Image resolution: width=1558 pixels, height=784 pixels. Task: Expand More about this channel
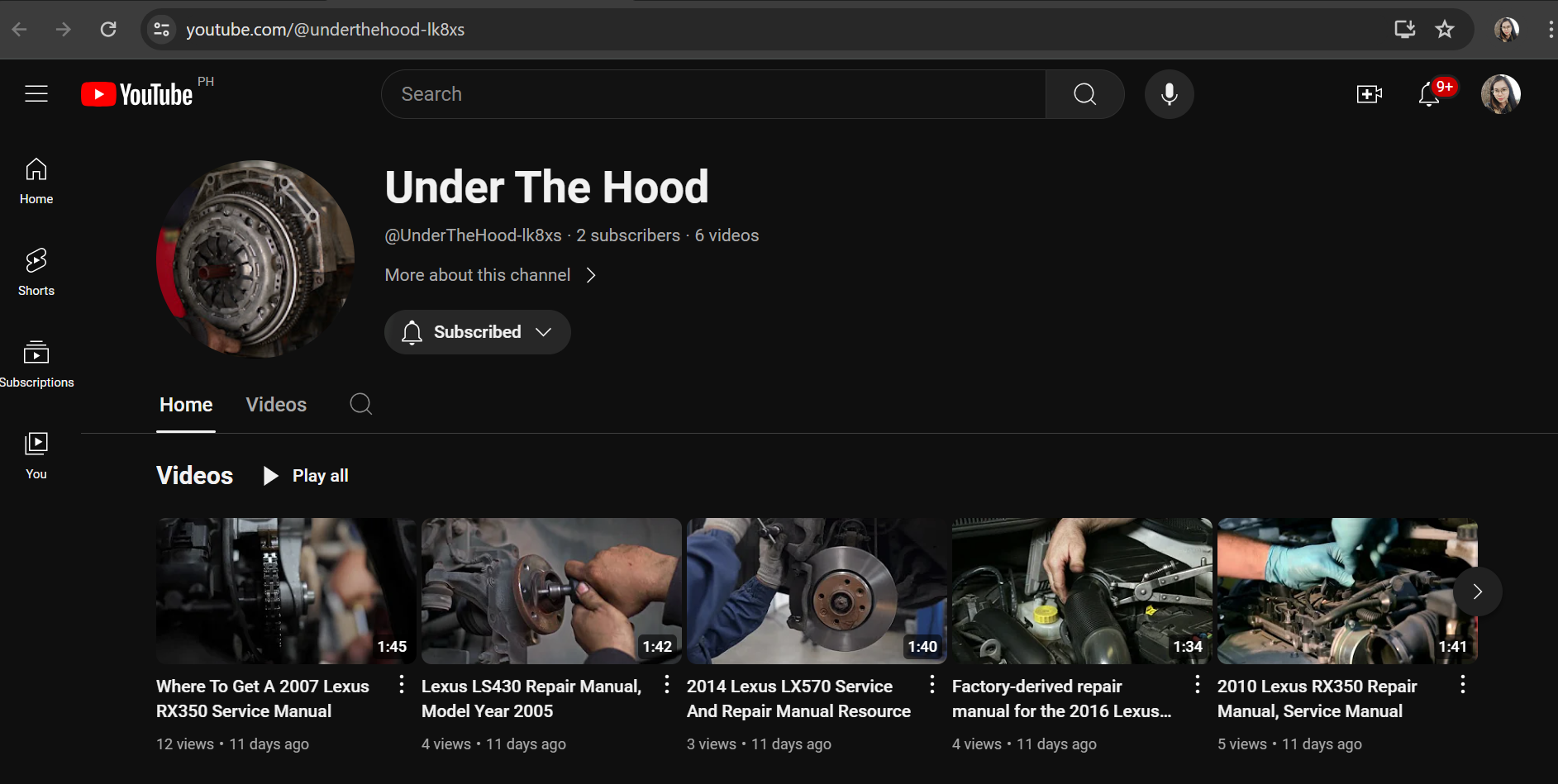491,275
